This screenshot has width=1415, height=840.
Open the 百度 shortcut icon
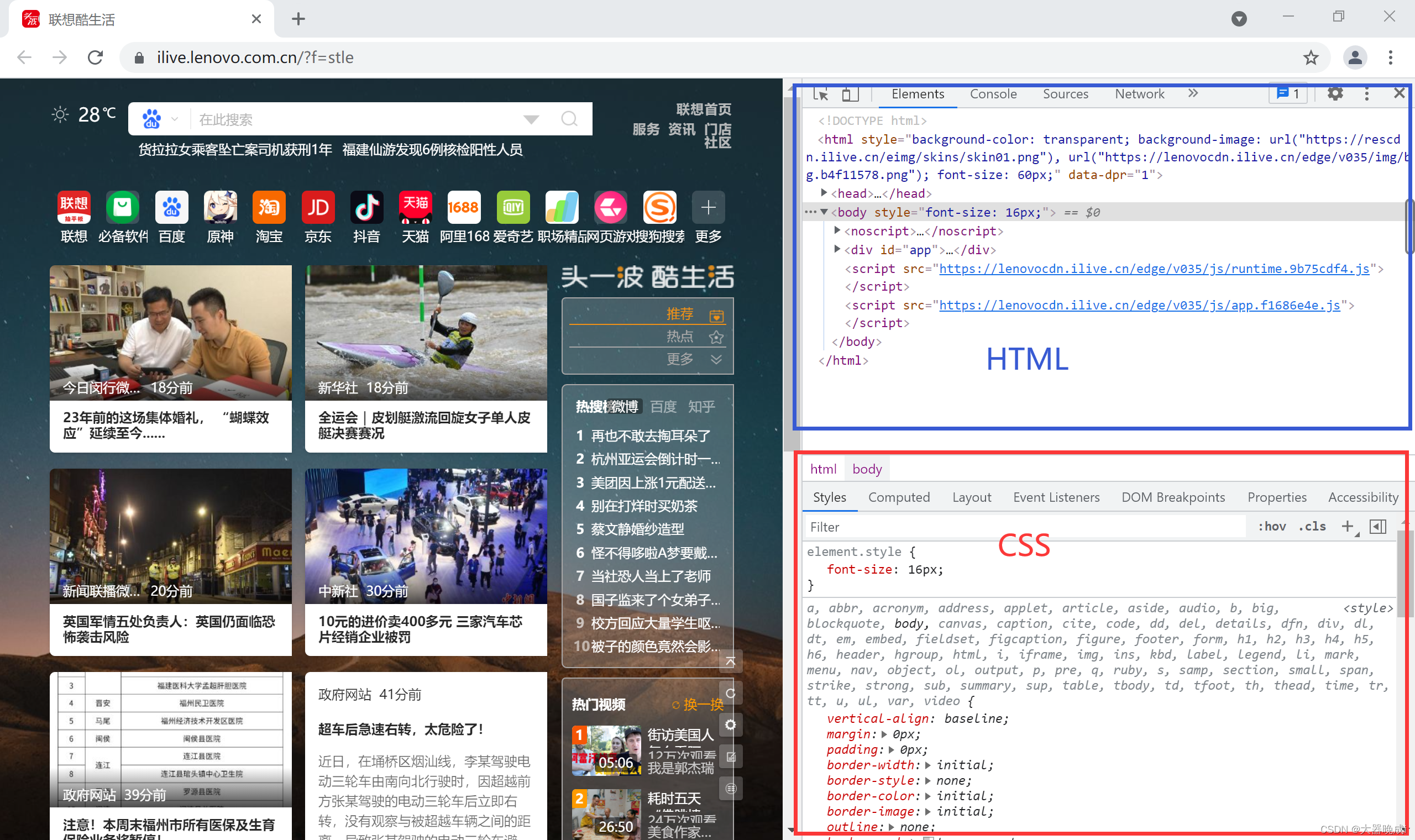point(171,207)
